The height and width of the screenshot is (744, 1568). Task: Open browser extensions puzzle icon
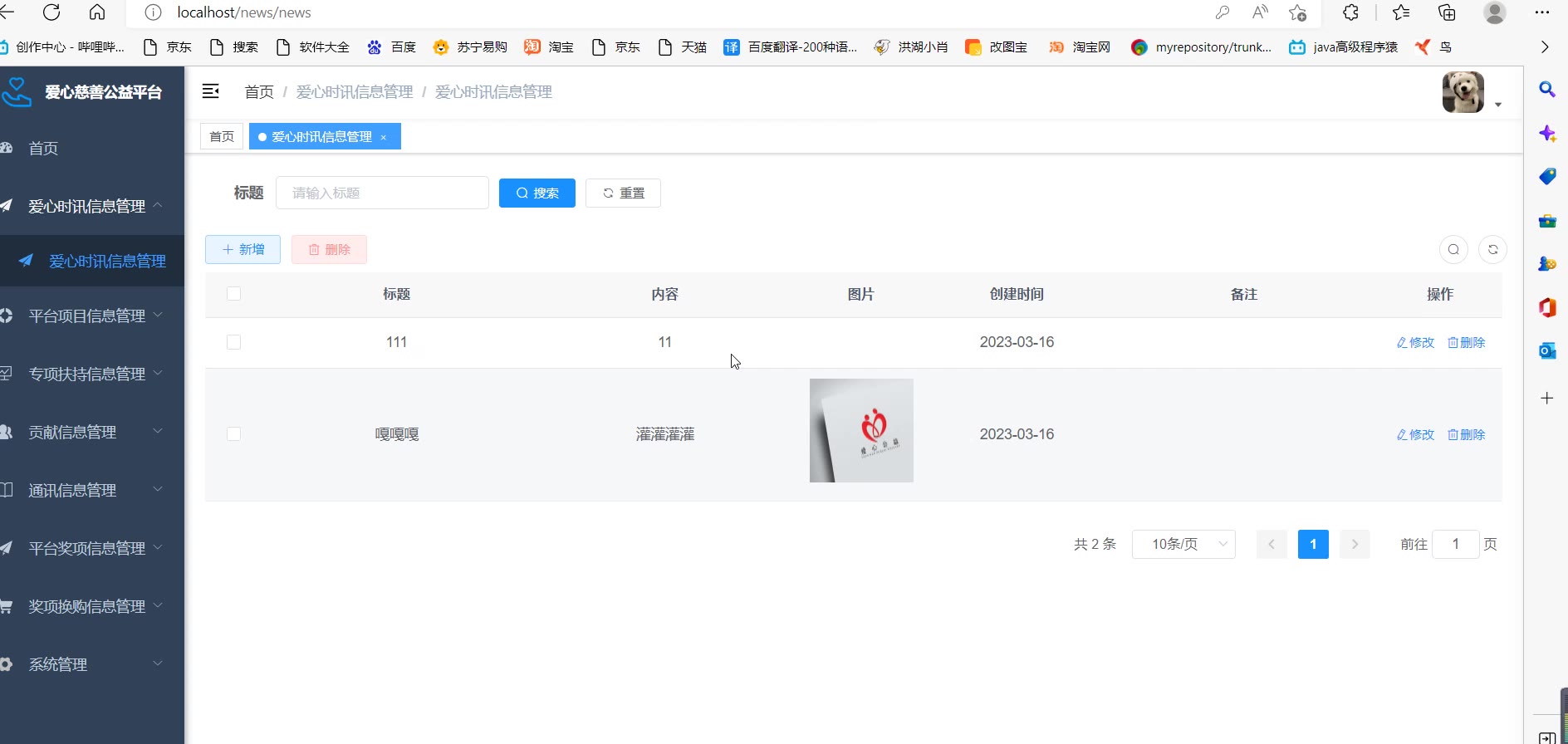click(1351, 12)
